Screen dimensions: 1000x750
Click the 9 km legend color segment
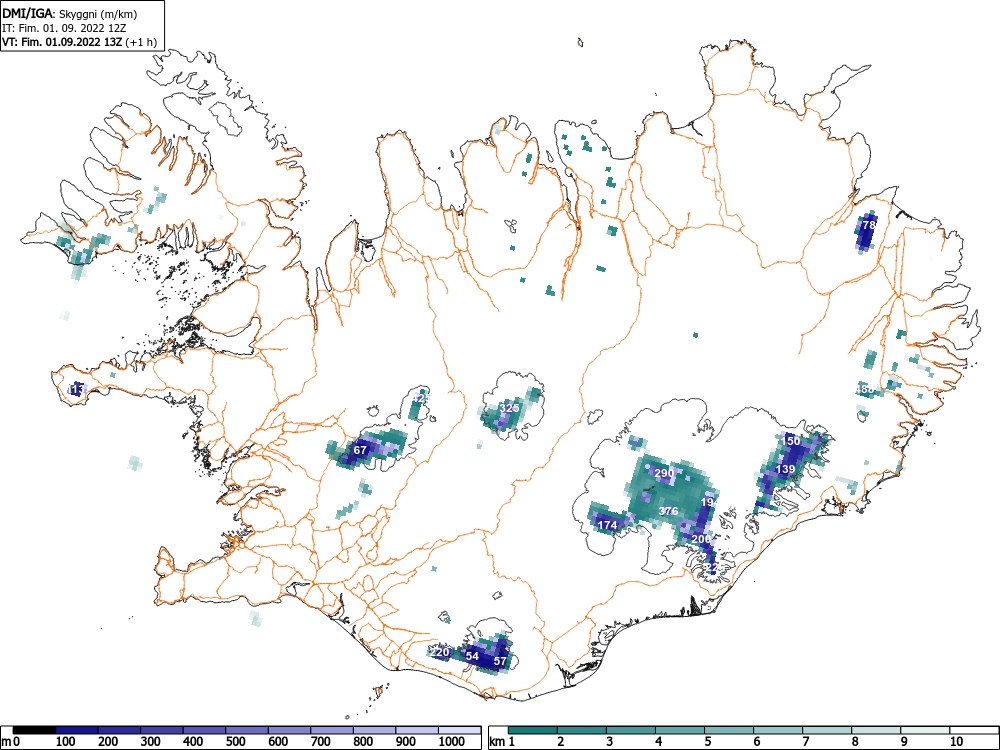pyautogui.click(x=925, y=729)
